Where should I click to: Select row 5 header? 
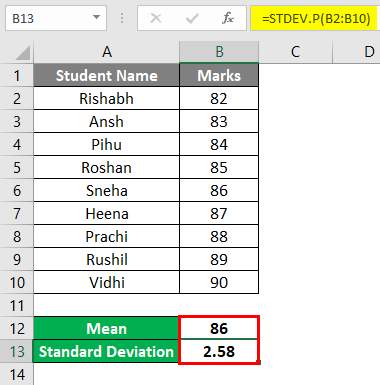pyautogui.click(x=17, y=168)
